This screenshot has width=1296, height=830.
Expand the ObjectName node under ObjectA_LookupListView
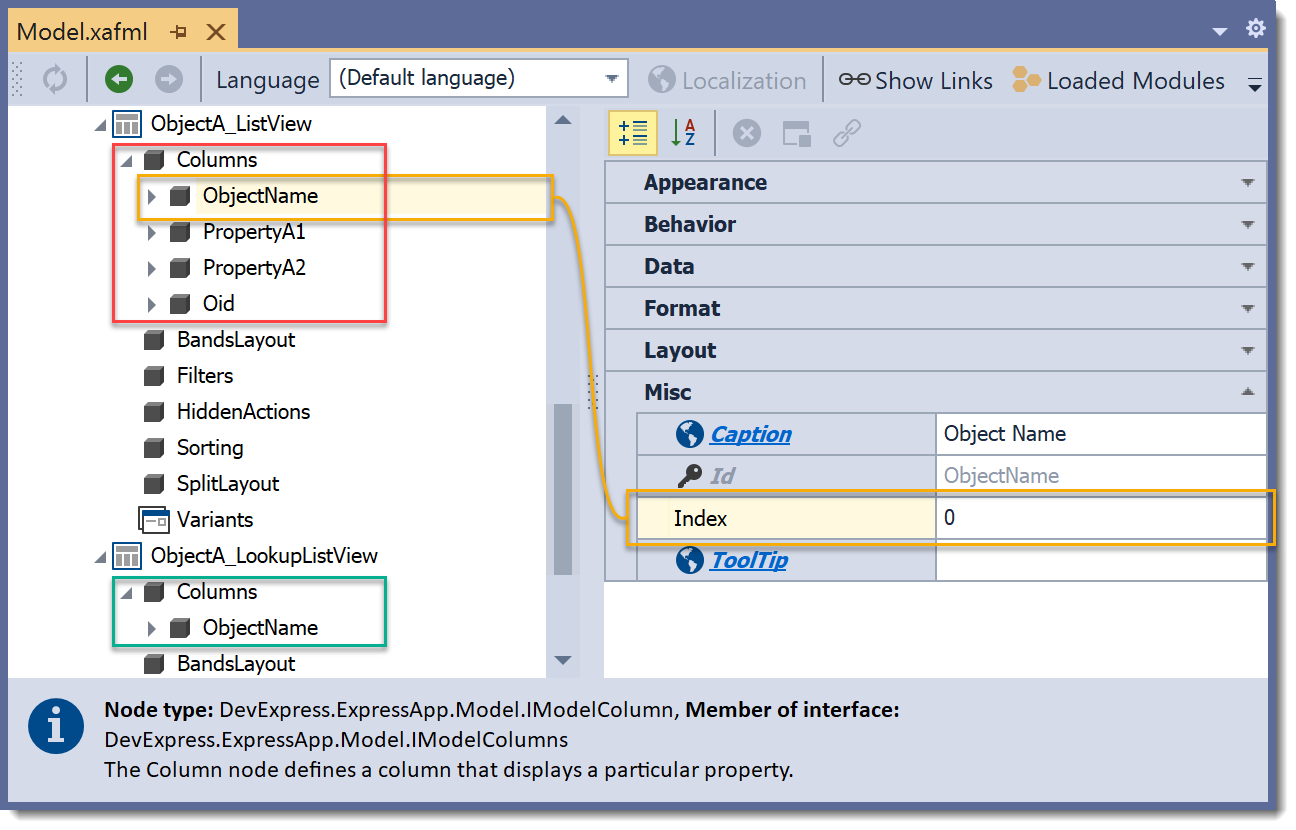[153, 627]
